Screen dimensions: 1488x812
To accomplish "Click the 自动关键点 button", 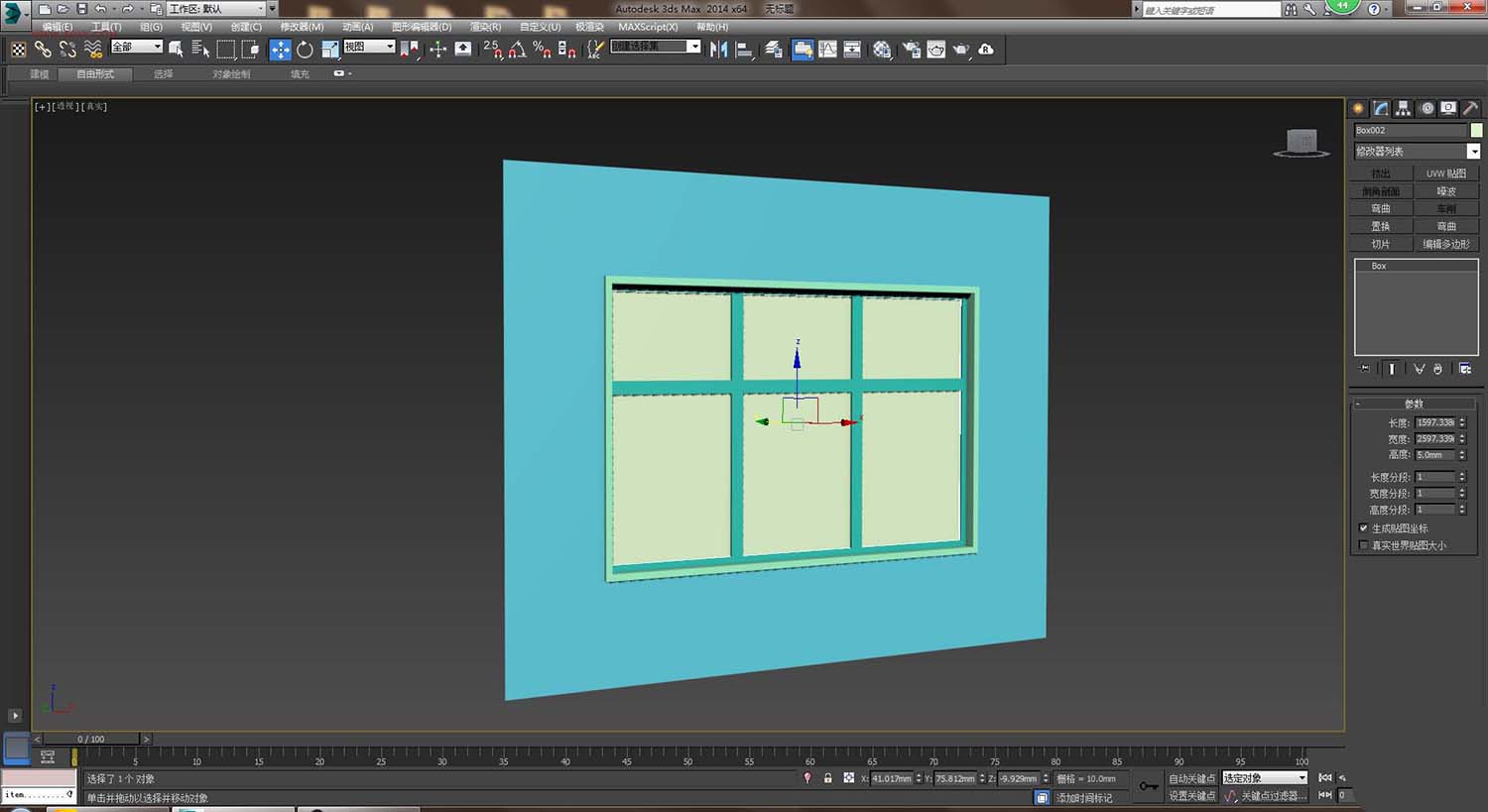I will pos(1191,778).
